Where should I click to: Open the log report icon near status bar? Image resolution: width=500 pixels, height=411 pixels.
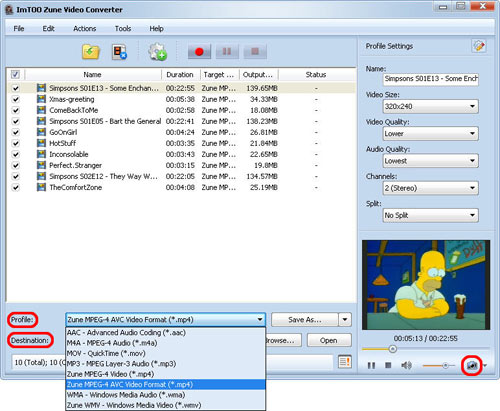(x=345, y=362)
